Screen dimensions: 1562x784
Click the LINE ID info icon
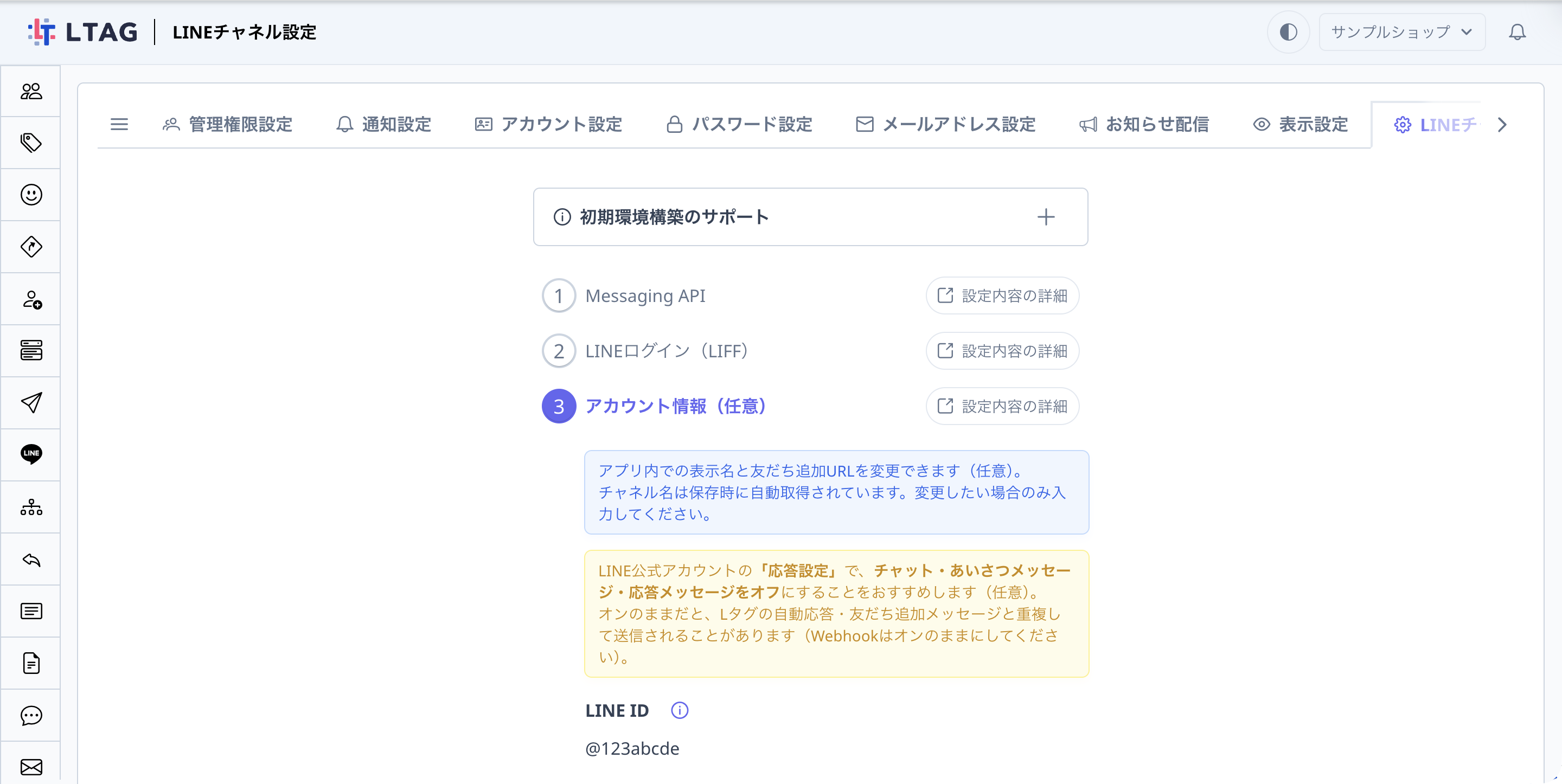point(679,710)
